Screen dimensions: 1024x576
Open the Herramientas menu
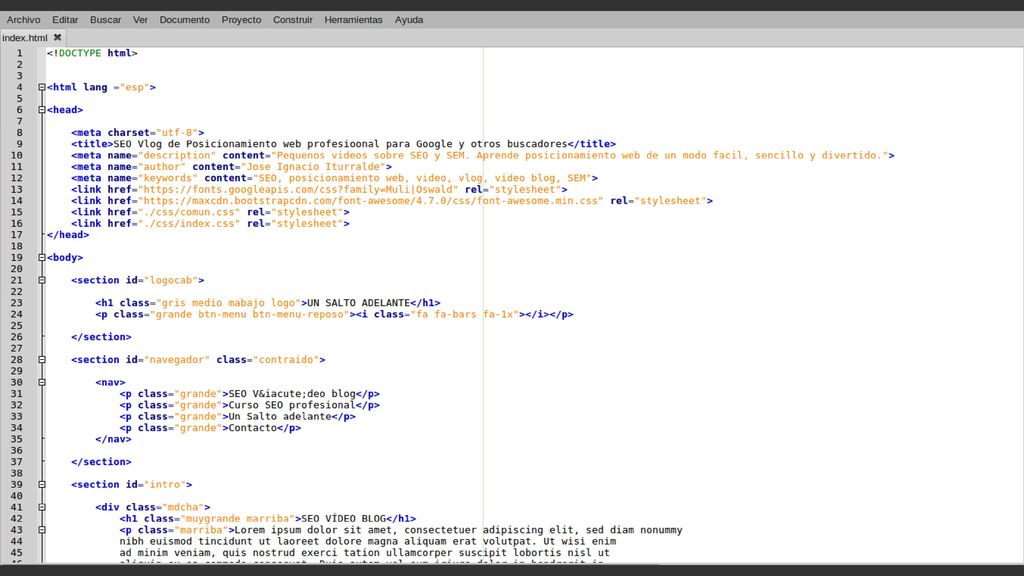(353, 20)
